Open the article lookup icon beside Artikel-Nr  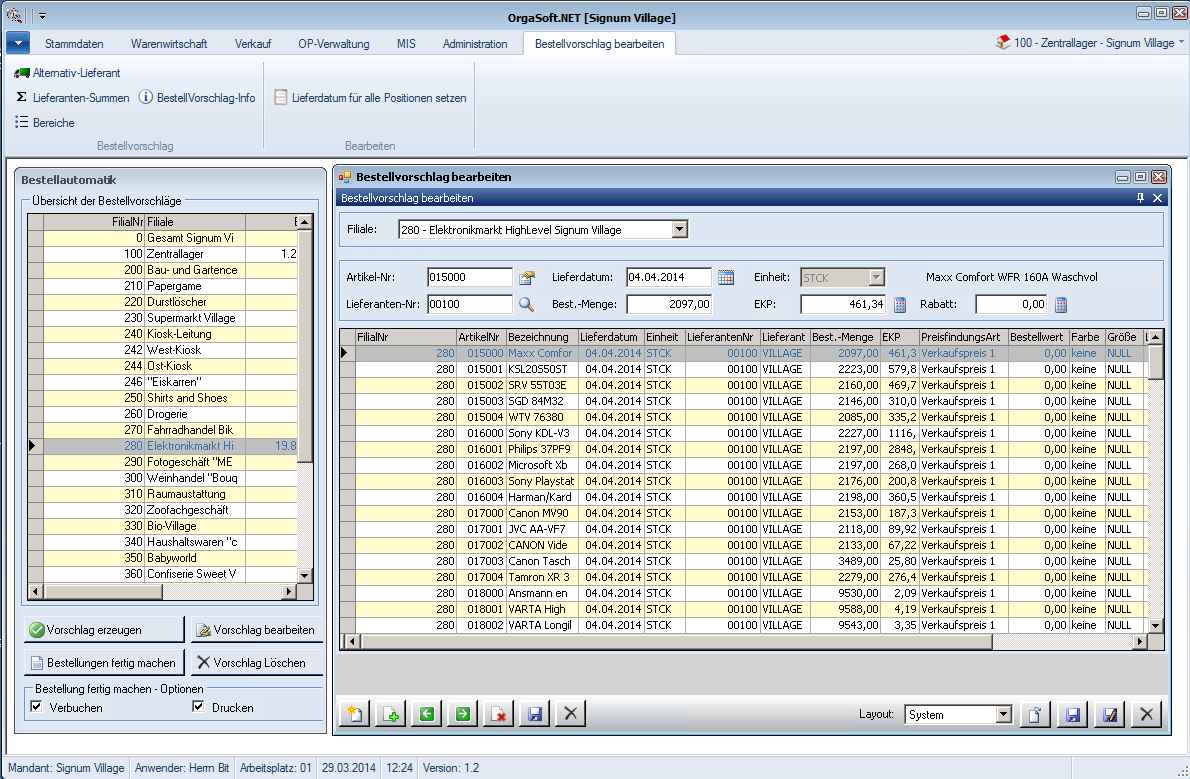click(x=527, y=278)
